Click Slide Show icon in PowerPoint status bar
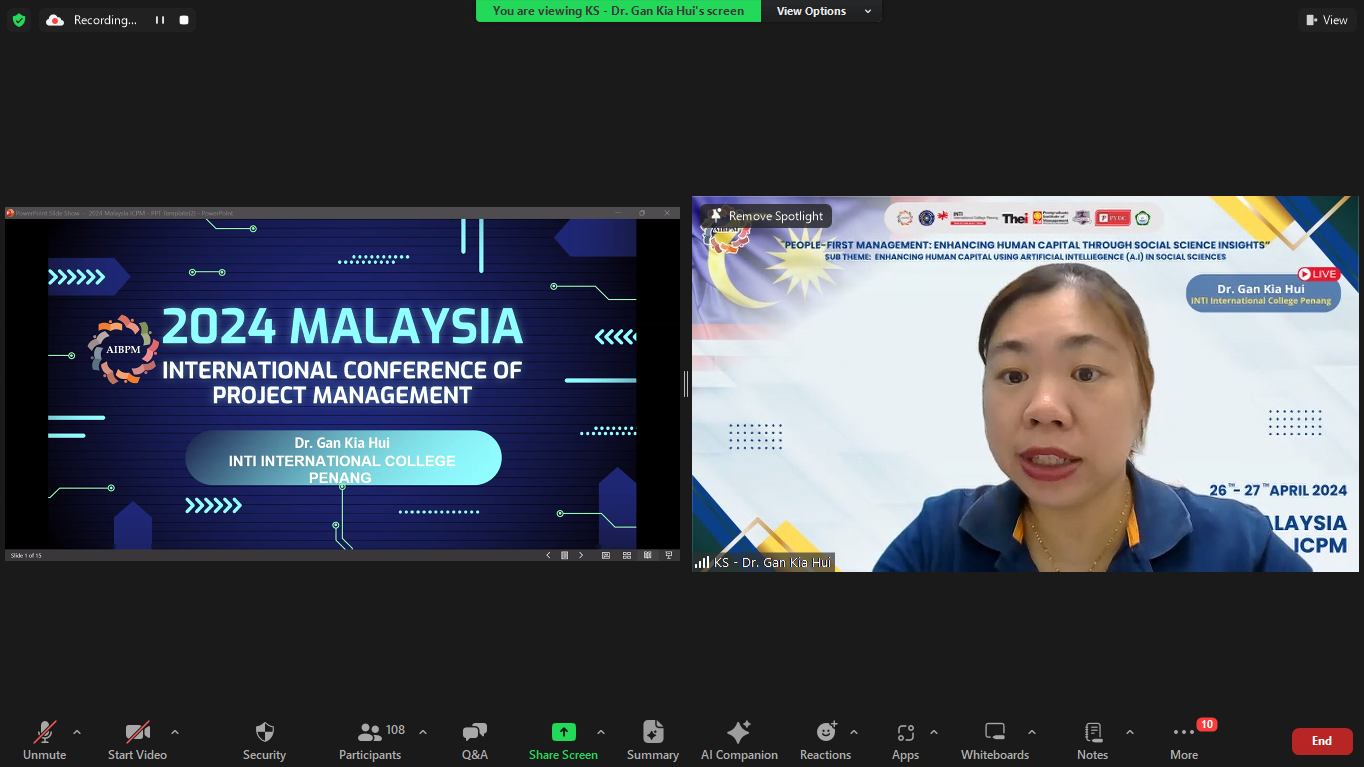The width and height of the screenshot is (1364, 767). coord(669,555)
